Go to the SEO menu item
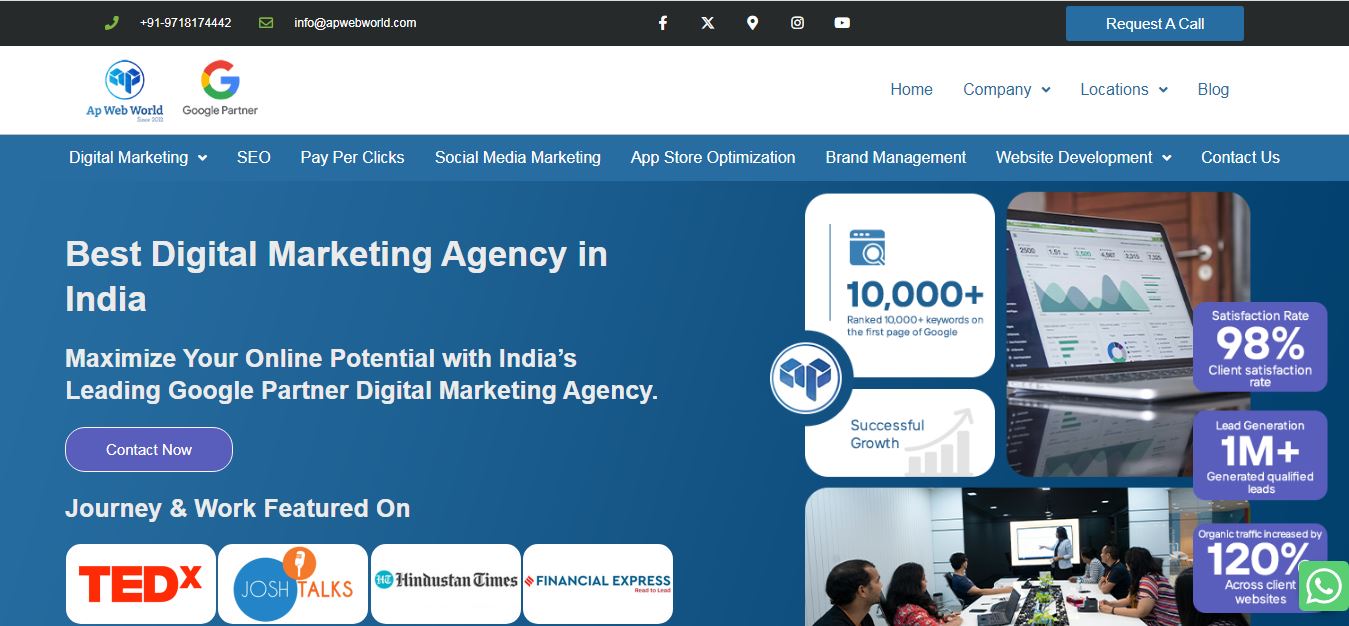 [x=254, y=157]
